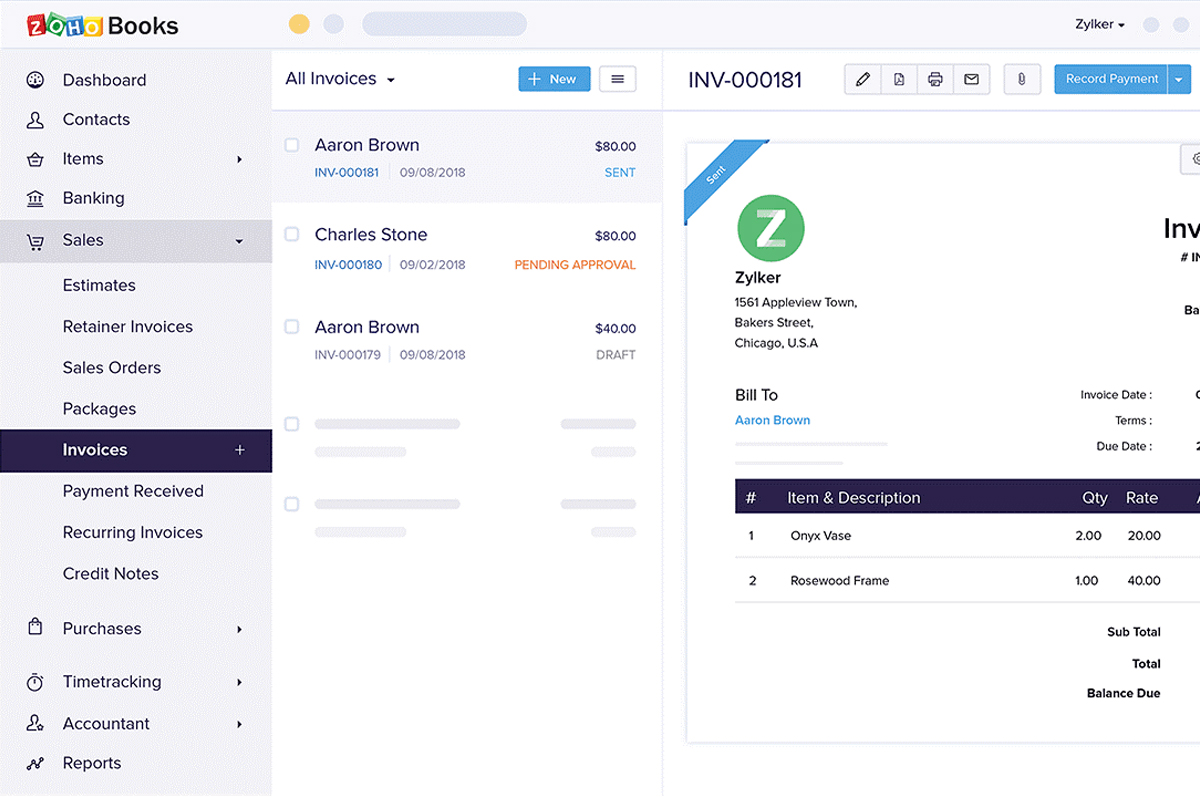This screenshot has height=797, width=1200.
Task: Attach a file using the paperclip icon
Action: tap(1021, 79)
